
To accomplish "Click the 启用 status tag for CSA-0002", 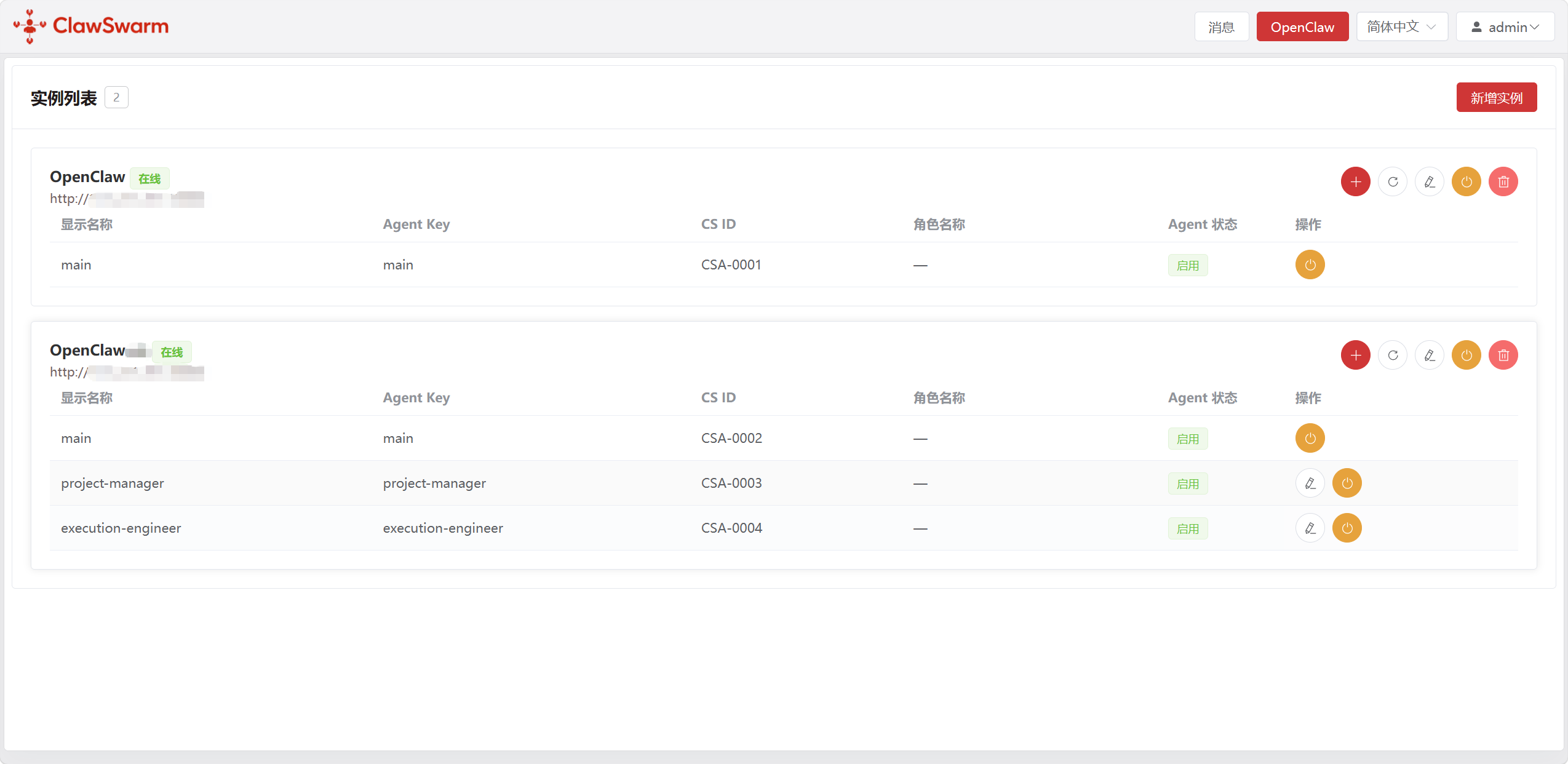I will (1187, 439).
